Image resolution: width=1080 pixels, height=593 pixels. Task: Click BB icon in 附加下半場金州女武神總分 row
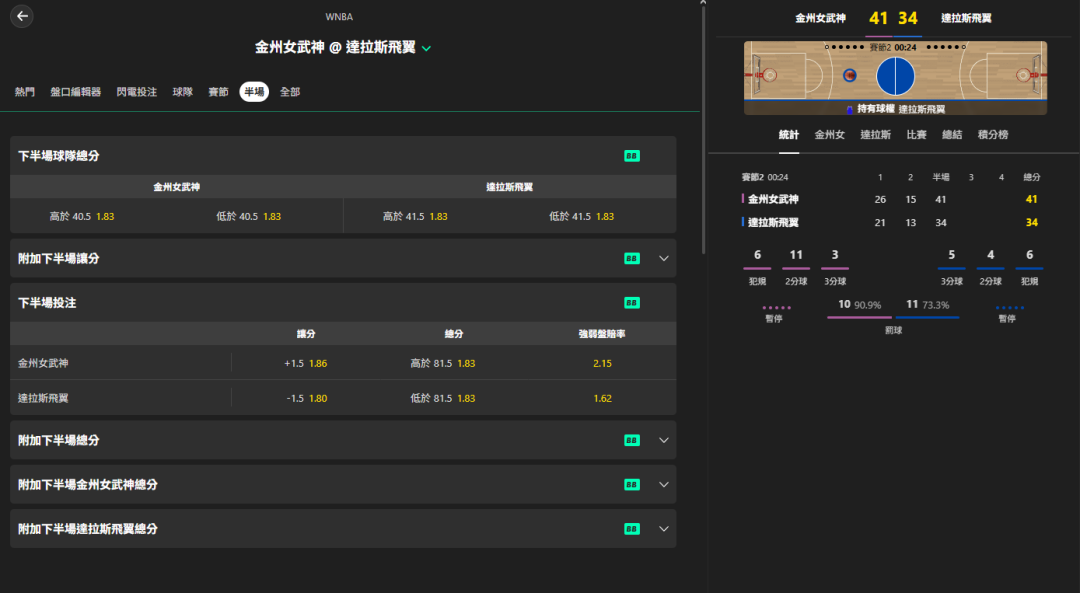pyautogui.click(x=632, y=485)
